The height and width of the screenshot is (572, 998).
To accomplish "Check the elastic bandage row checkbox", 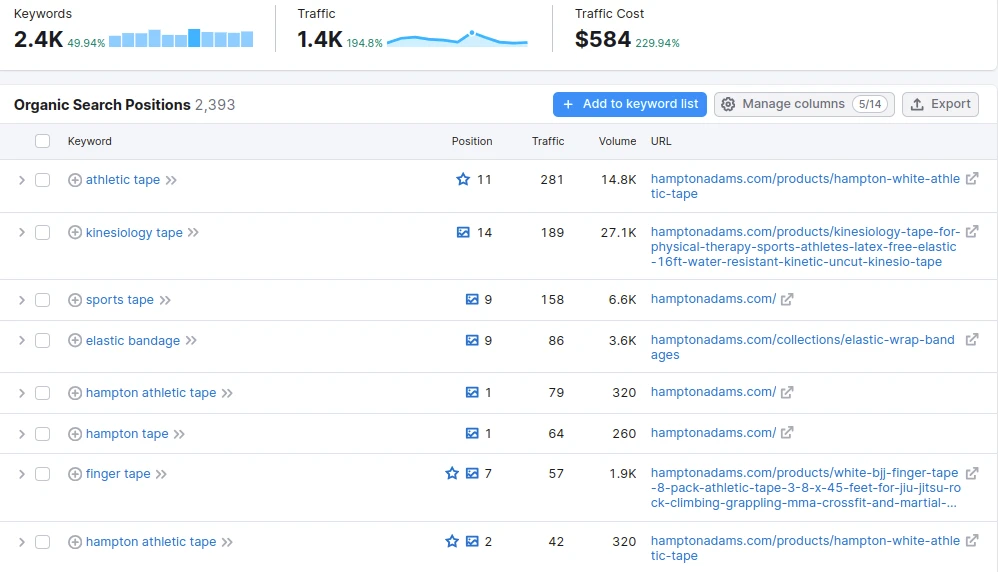I will [x=43, y=341].
